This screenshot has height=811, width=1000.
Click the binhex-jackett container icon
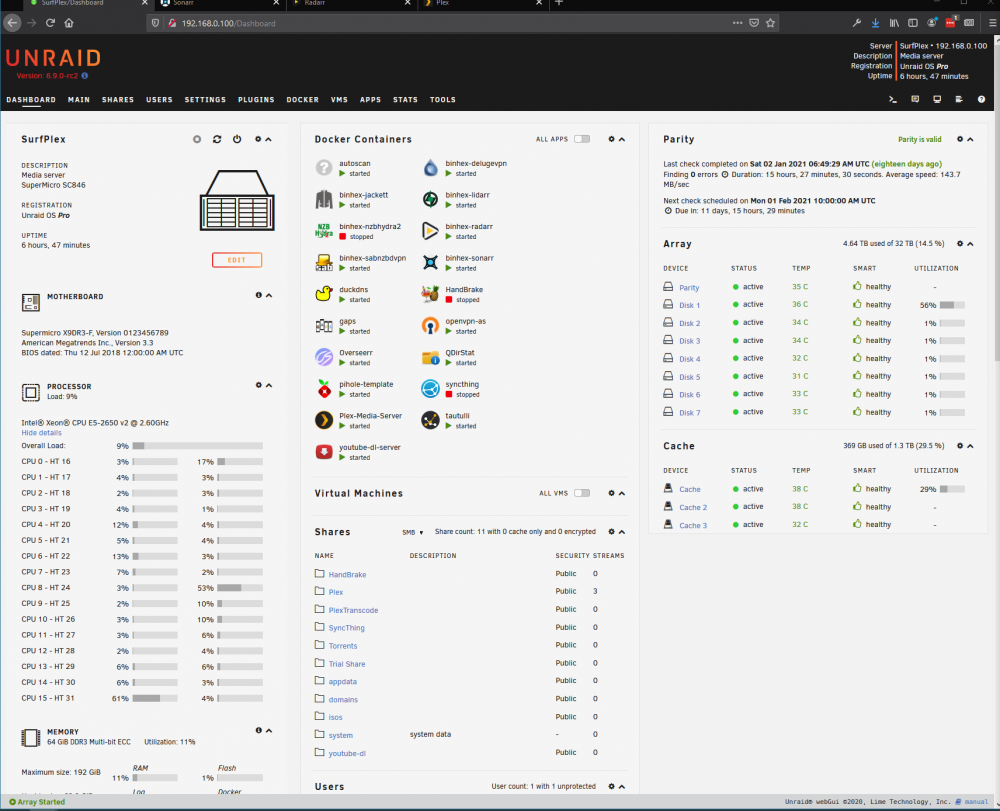(x=324, y=200)
